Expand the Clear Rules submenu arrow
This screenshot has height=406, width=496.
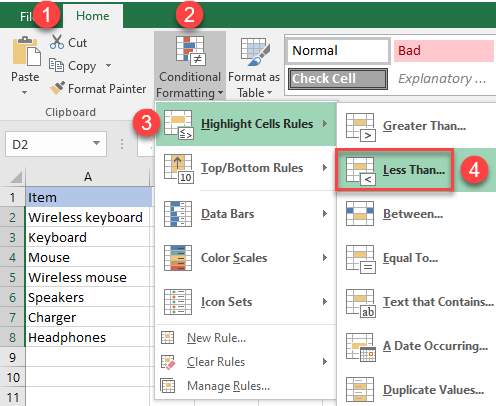tap(325, 362)
